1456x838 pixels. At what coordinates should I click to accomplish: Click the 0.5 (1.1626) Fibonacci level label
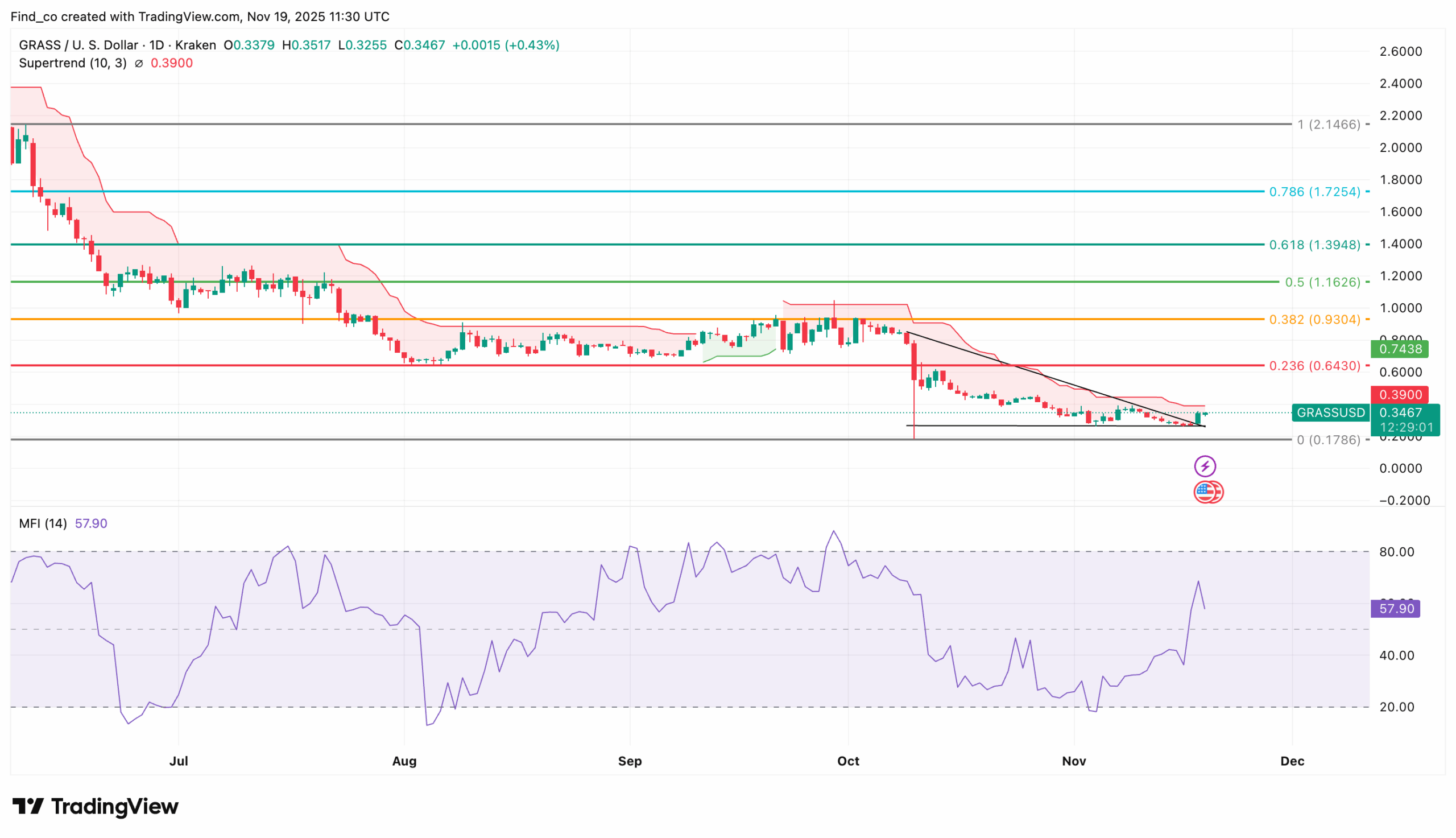(1322, 283)
